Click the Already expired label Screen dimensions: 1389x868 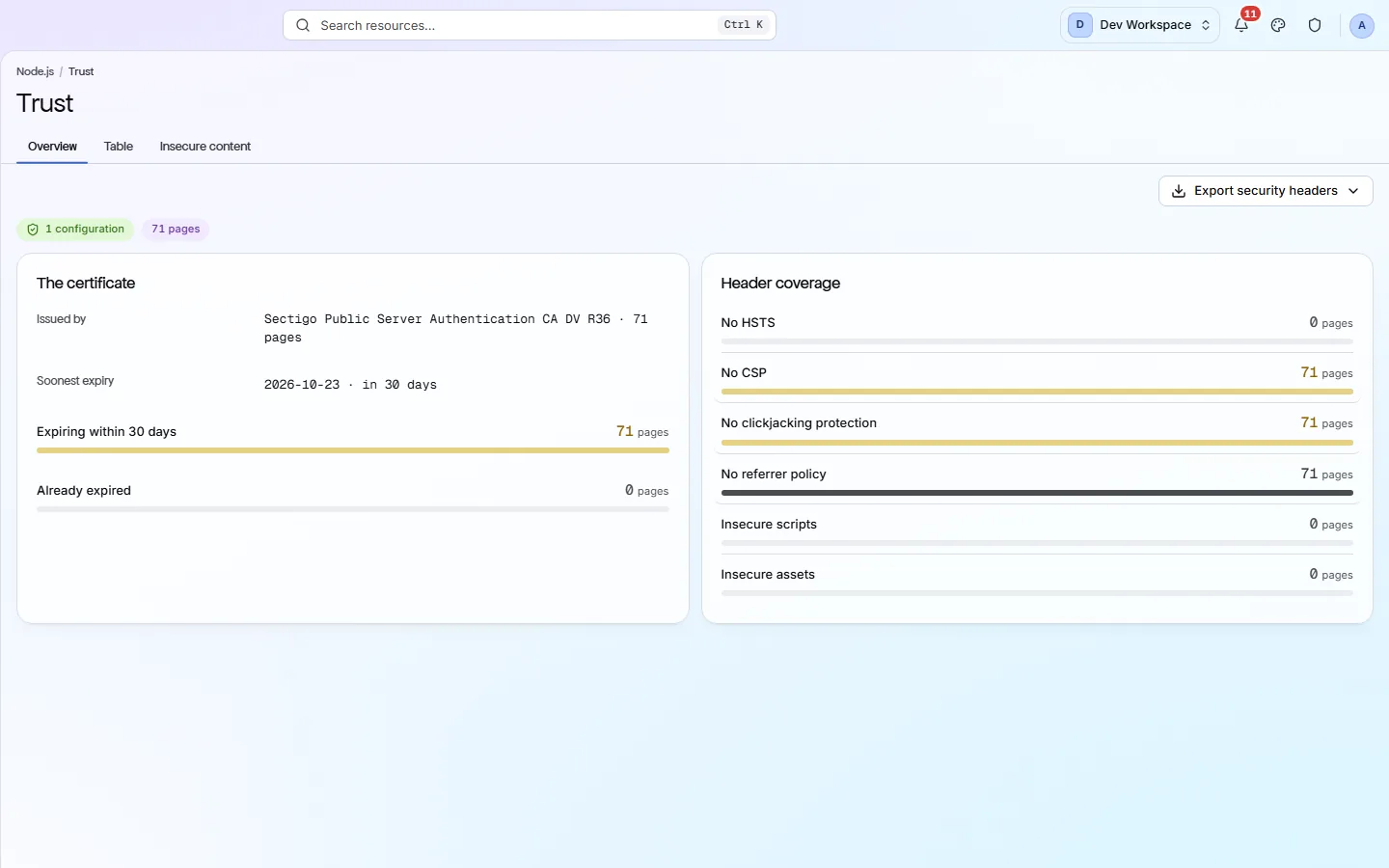84,491
